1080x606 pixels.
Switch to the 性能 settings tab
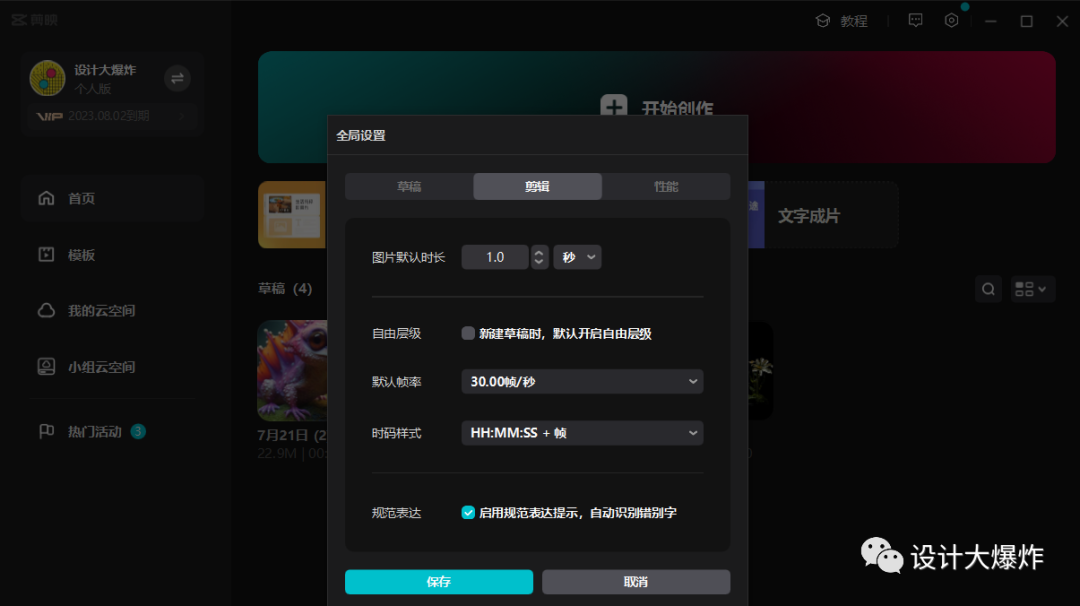click(x=666, y=186)
